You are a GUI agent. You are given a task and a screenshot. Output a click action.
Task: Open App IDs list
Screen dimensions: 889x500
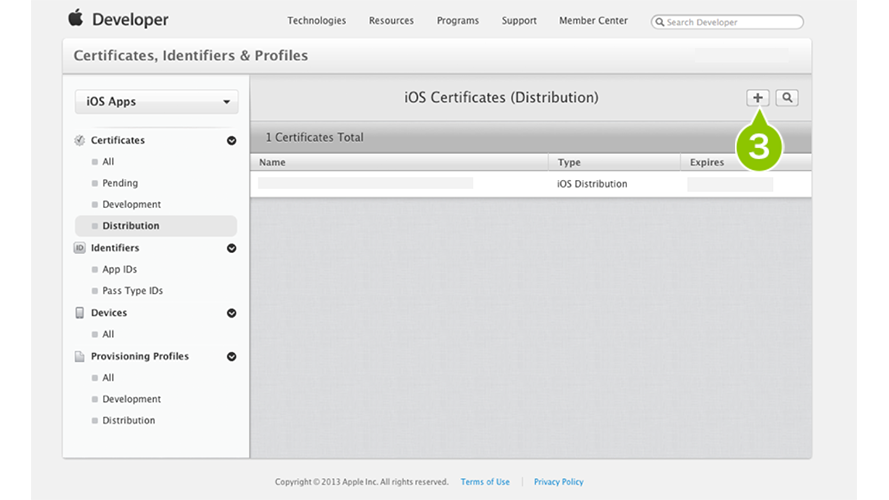[x=119, y=269]
